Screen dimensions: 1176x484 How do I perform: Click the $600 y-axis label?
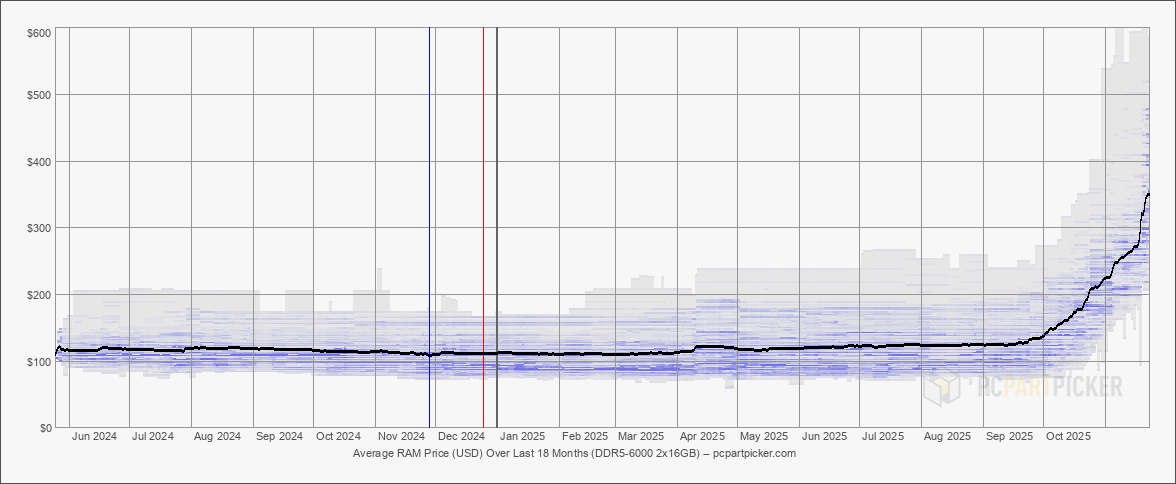pyautogui.click(x=41, y=32)
